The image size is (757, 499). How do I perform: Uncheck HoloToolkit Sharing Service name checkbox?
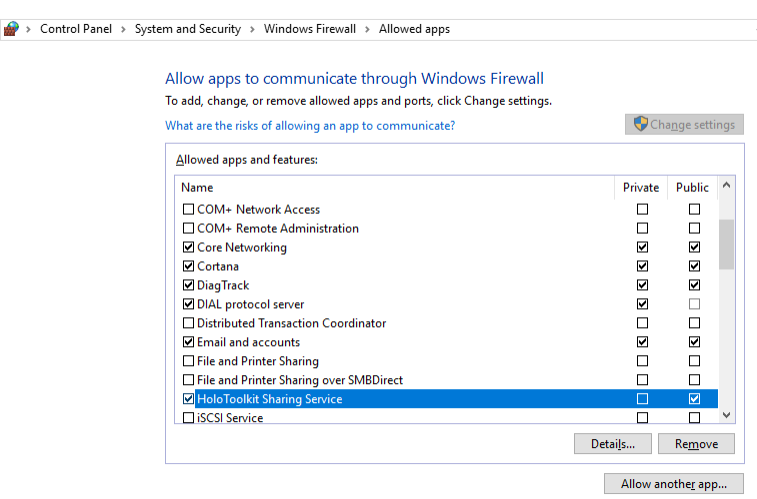pos(188,399)
